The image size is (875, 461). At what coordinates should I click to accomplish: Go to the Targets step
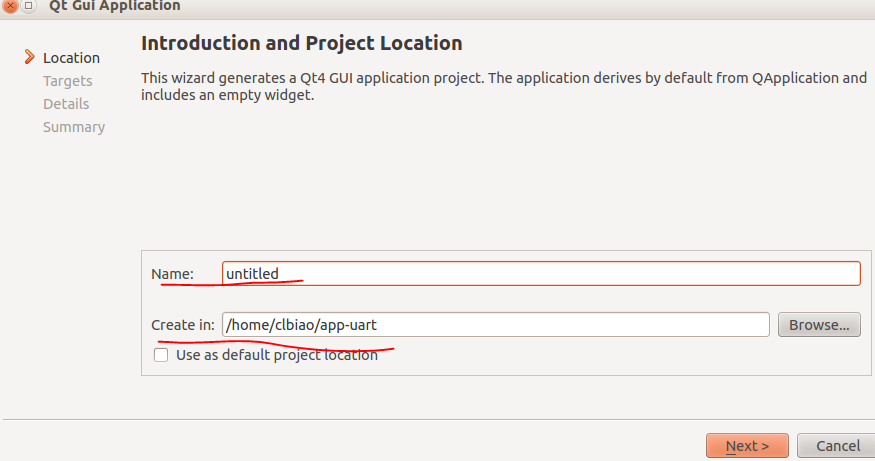[x=68, y=81]
